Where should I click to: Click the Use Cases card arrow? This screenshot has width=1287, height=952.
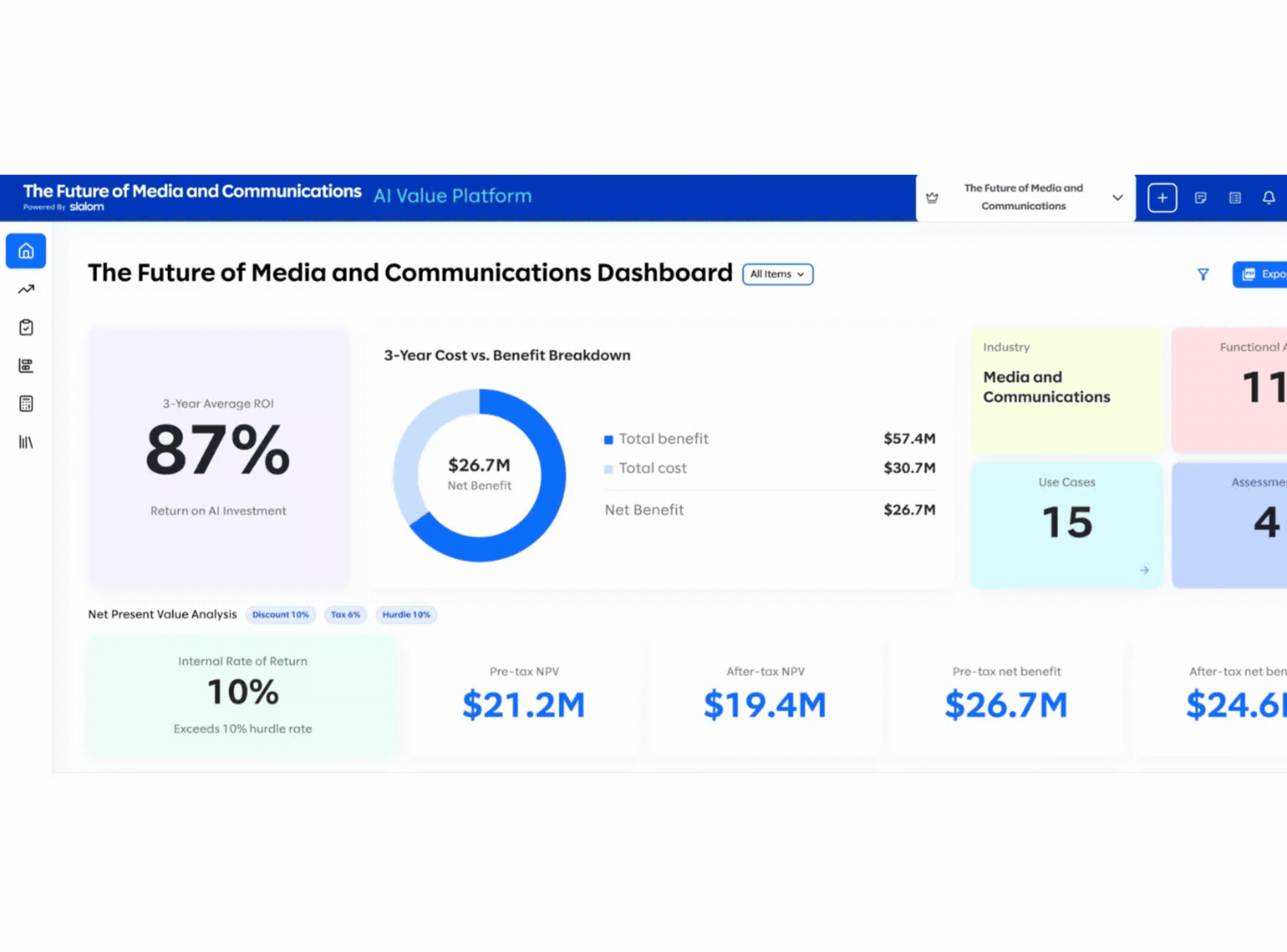(1144, 569)
